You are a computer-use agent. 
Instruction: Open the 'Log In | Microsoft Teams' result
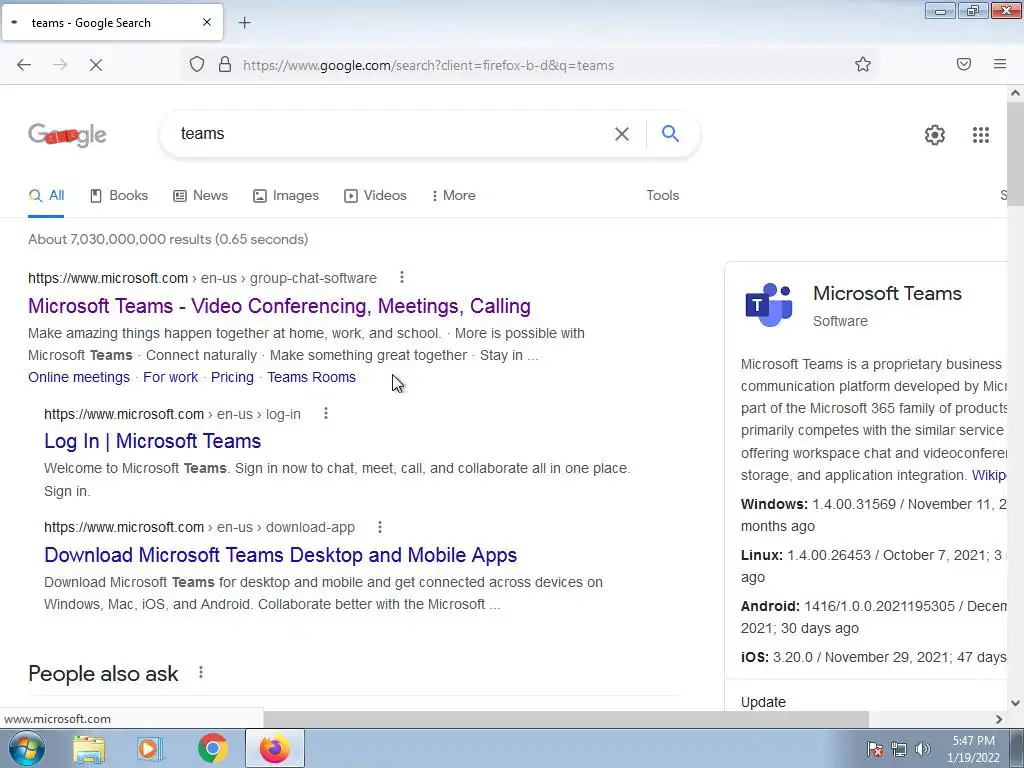click(153, 441)
